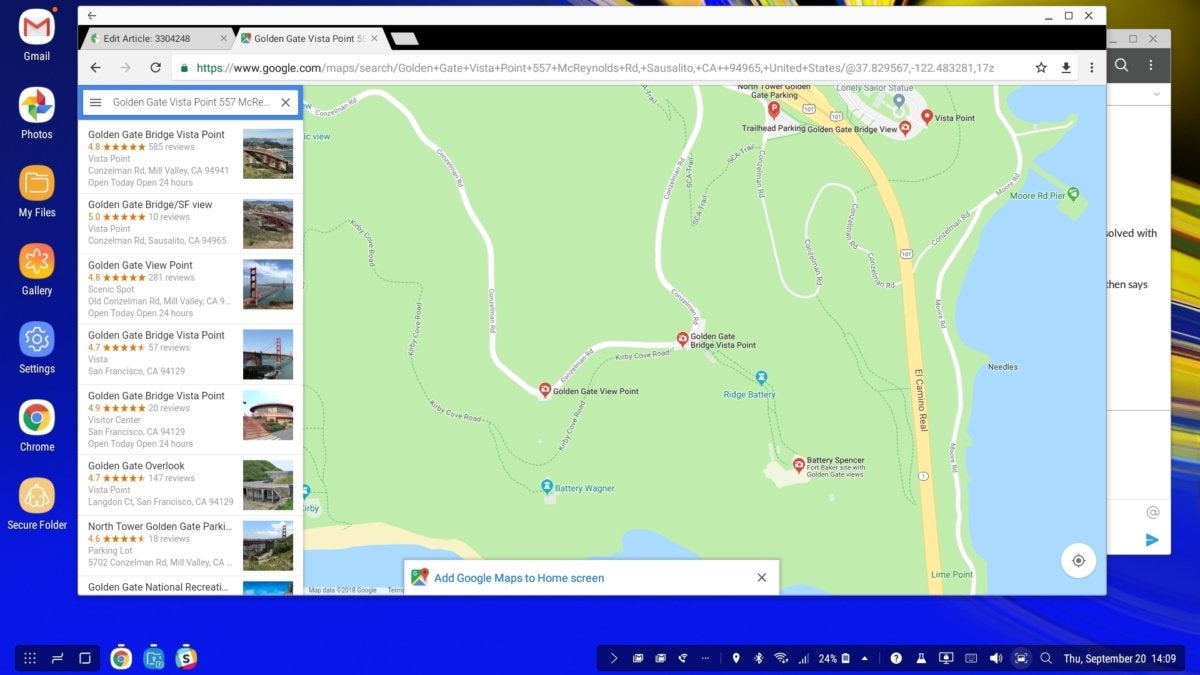
Task: Switch to Edit Article: 3304248 tab
Action: [x=157, y=38]
